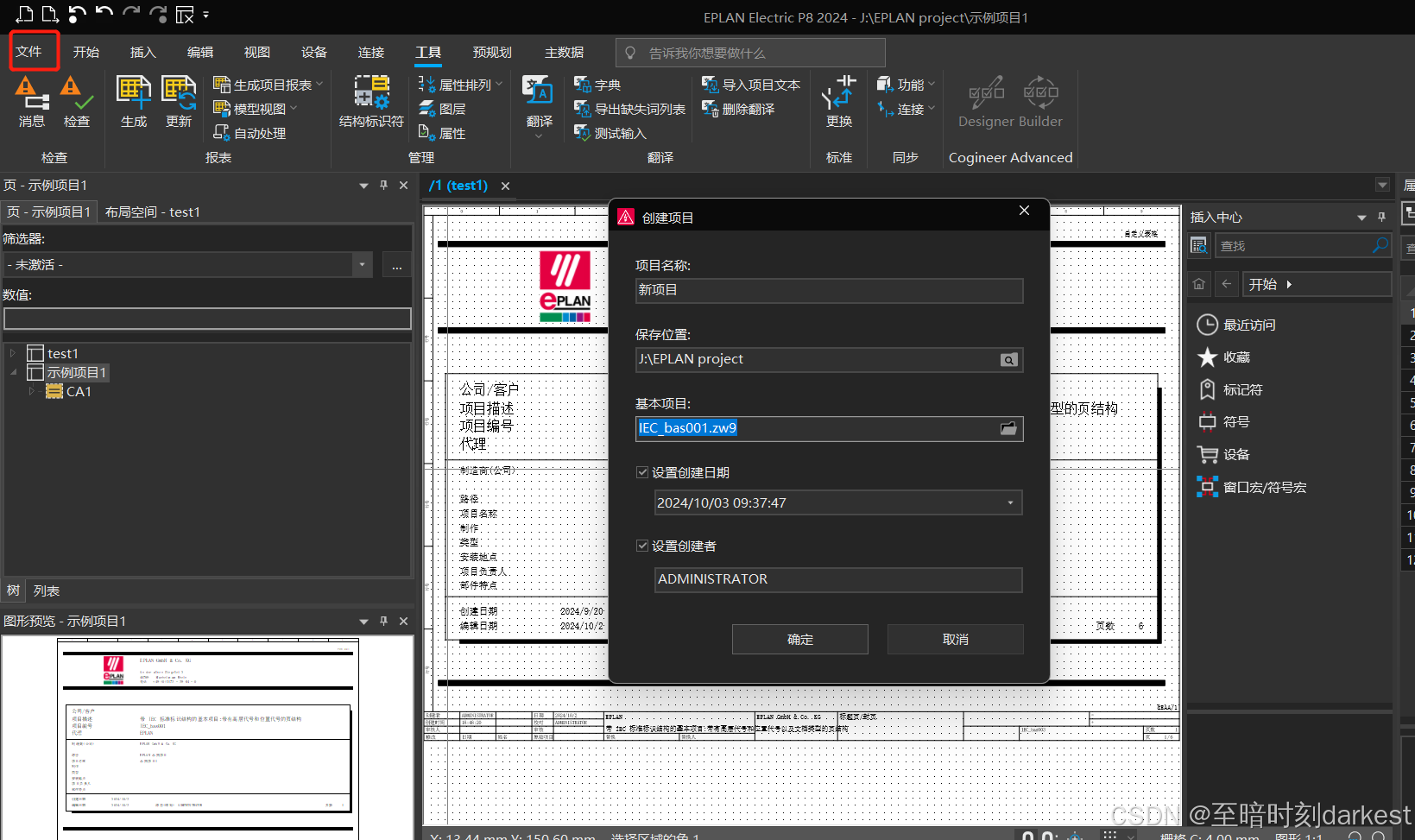Click the Creator field showing ADMINISTRATOR
This screenshot has height=840, width=1415.
click(838, 579)
